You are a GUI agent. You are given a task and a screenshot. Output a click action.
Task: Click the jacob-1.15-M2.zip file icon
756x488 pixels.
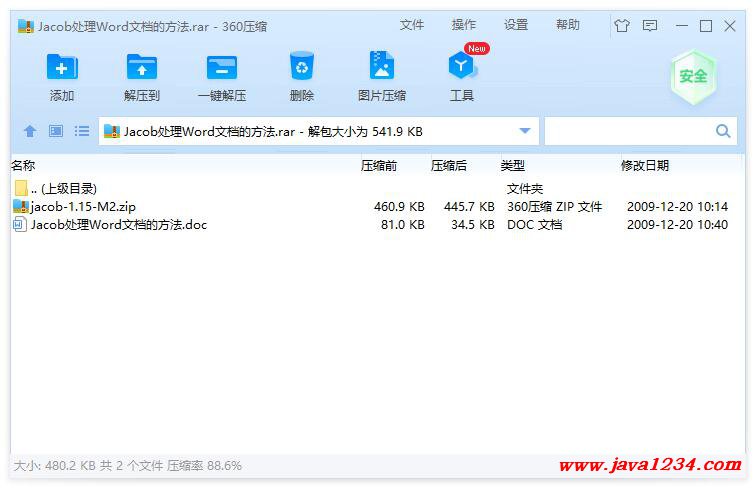click(x=21, y=206)
